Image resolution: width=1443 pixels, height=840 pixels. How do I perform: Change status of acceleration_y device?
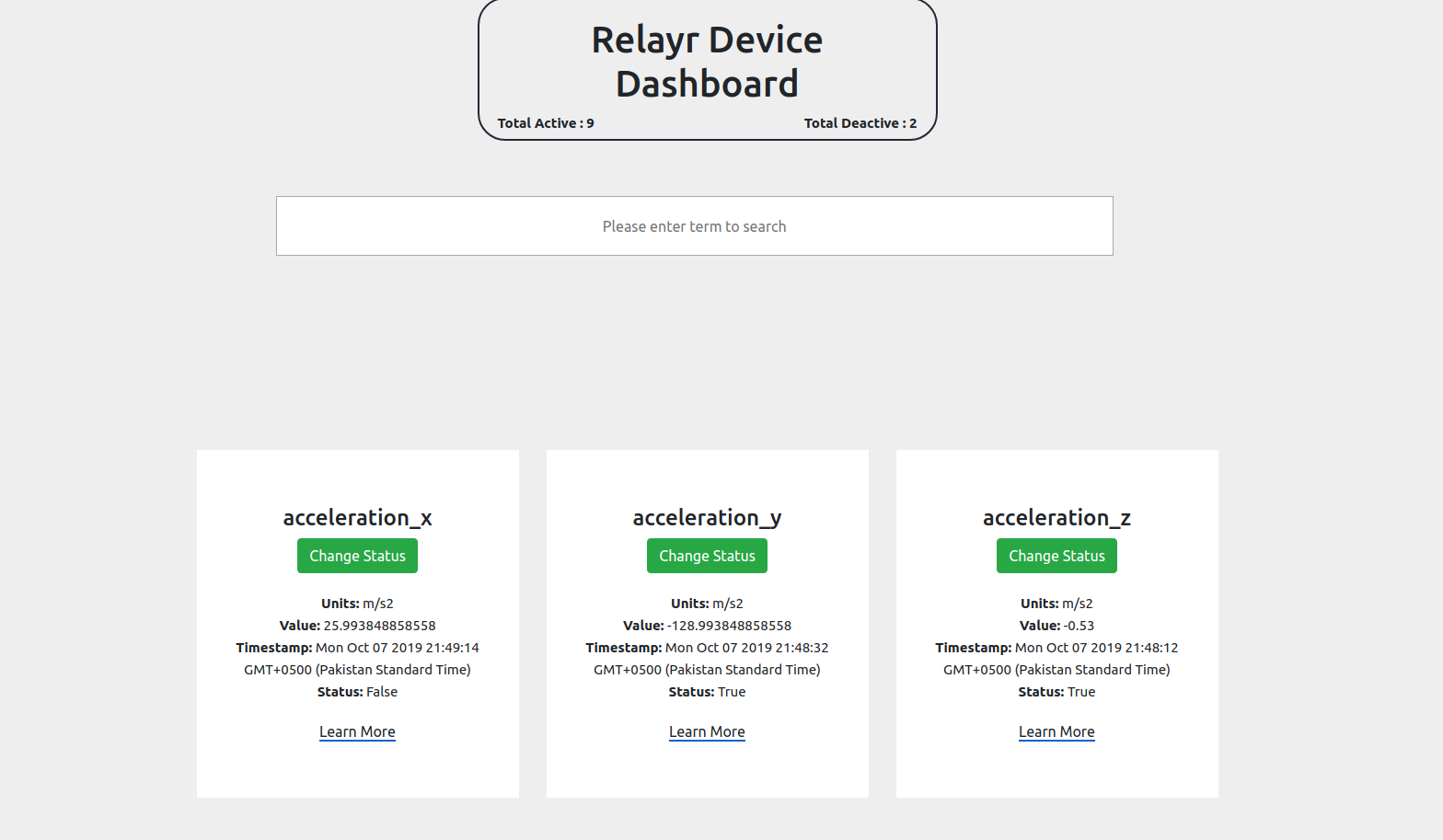[707, 556]
